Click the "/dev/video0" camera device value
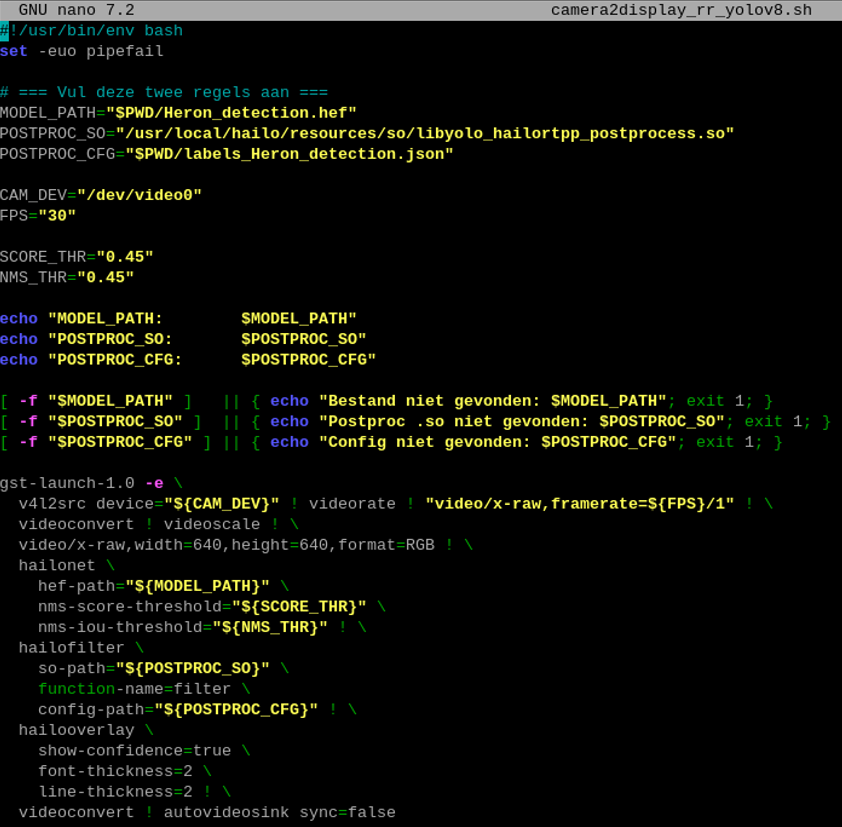The height and width of the screenshot is (827, 842). click(x=139, y=195)
